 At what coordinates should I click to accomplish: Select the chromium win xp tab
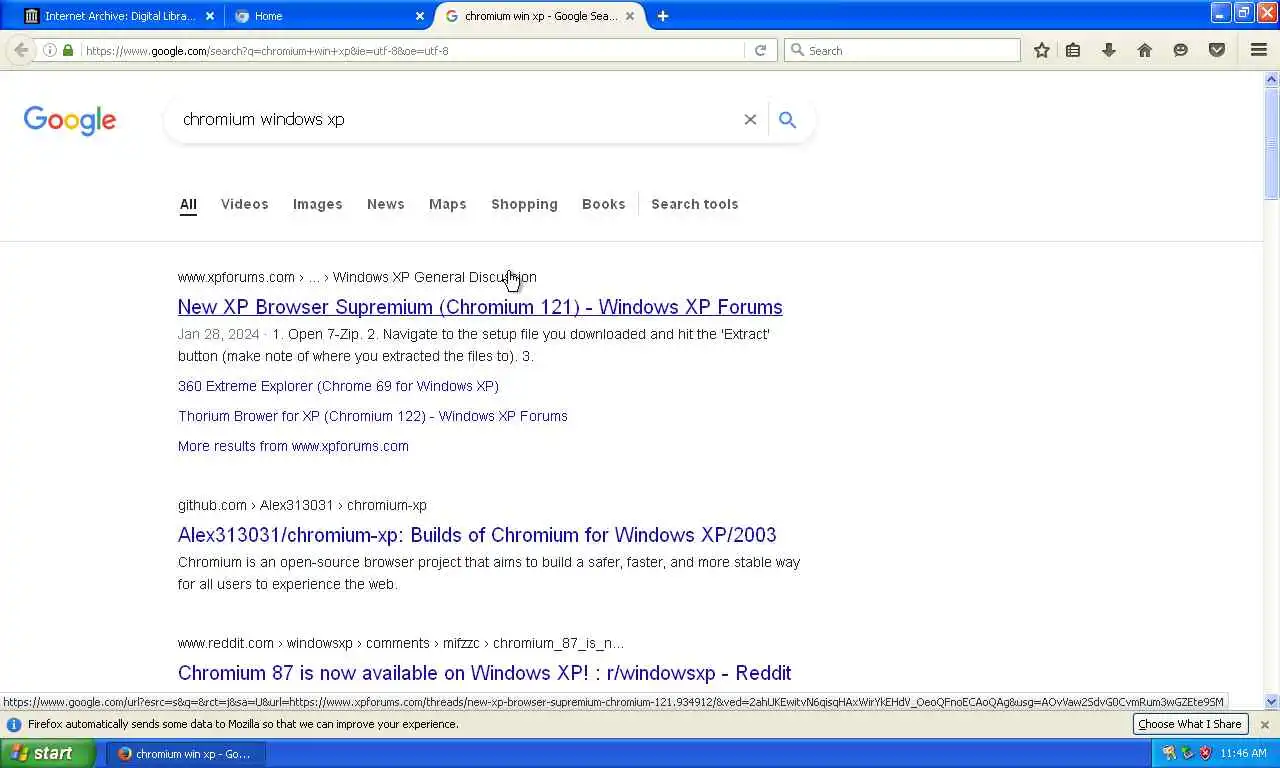pos(540,16)
